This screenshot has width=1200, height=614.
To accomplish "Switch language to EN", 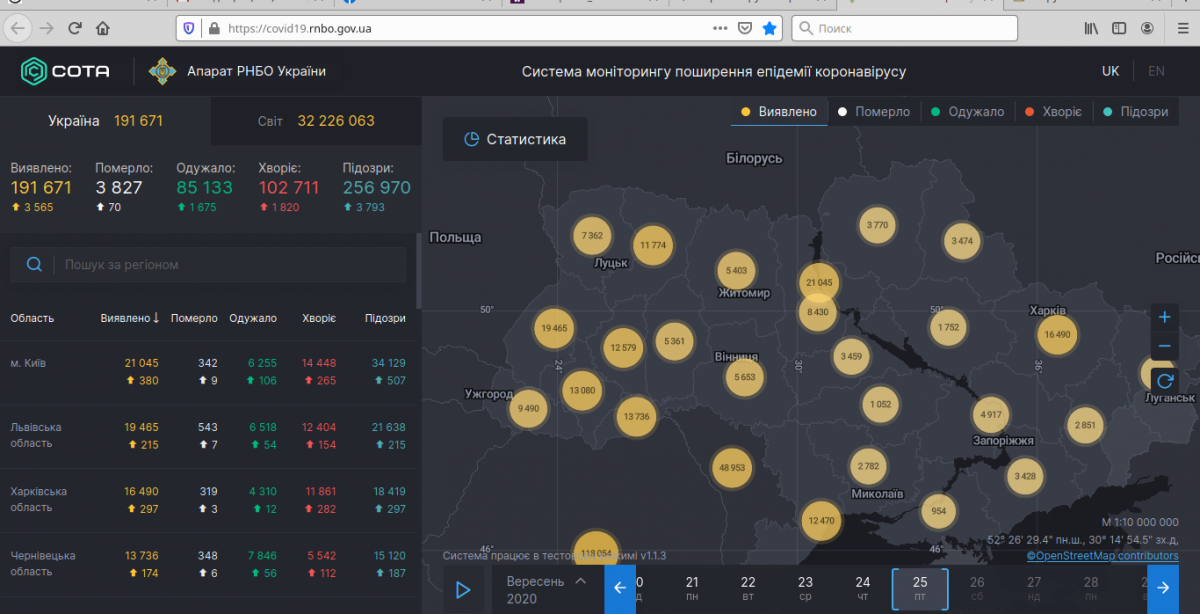I will pyautogui.click(x=1156, y=71).
